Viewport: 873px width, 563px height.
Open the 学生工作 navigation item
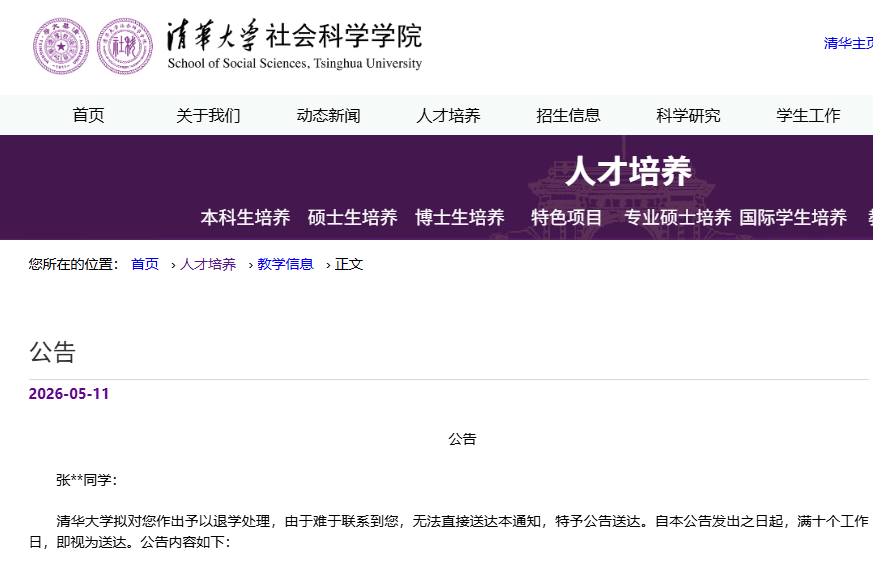coord(808,115)
